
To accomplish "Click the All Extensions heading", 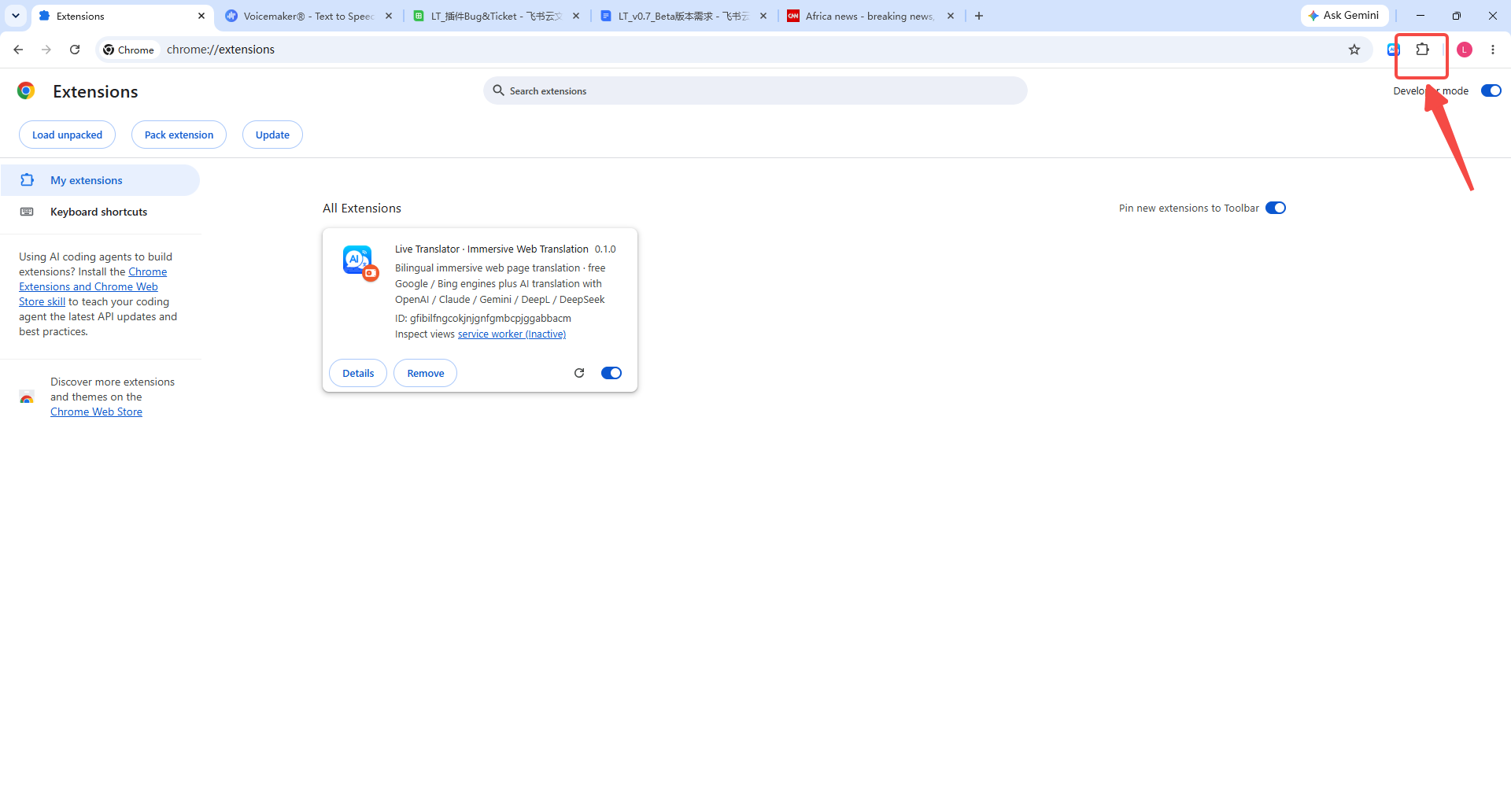I will pyautogui.click(x=362, y=208).
